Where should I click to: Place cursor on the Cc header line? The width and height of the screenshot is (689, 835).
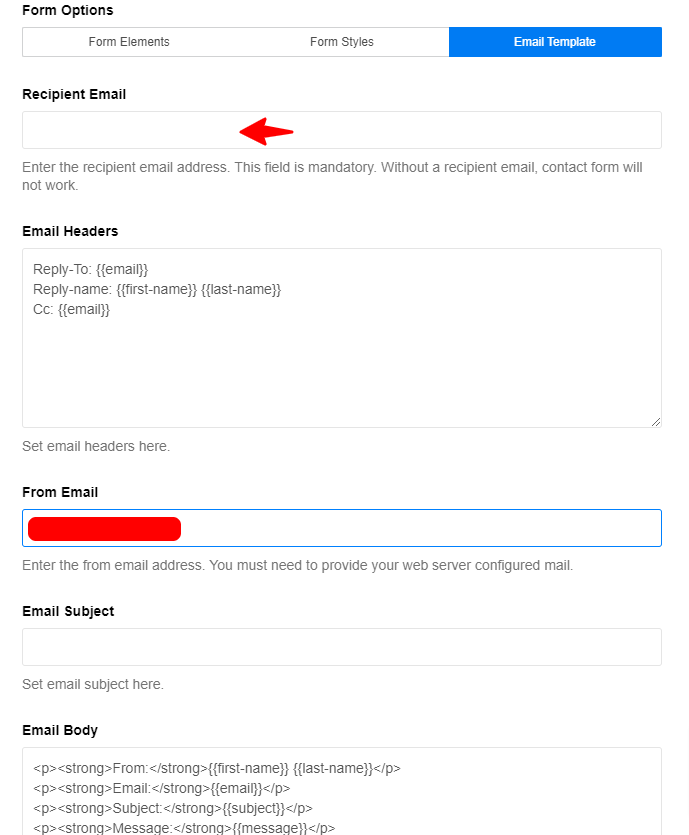tap(71, 309)
